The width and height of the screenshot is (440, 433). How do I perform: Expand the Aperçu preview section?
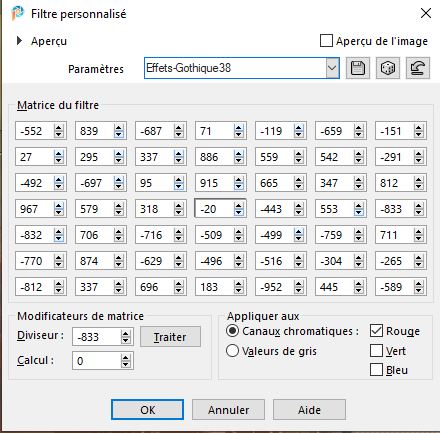pos(19,41)
